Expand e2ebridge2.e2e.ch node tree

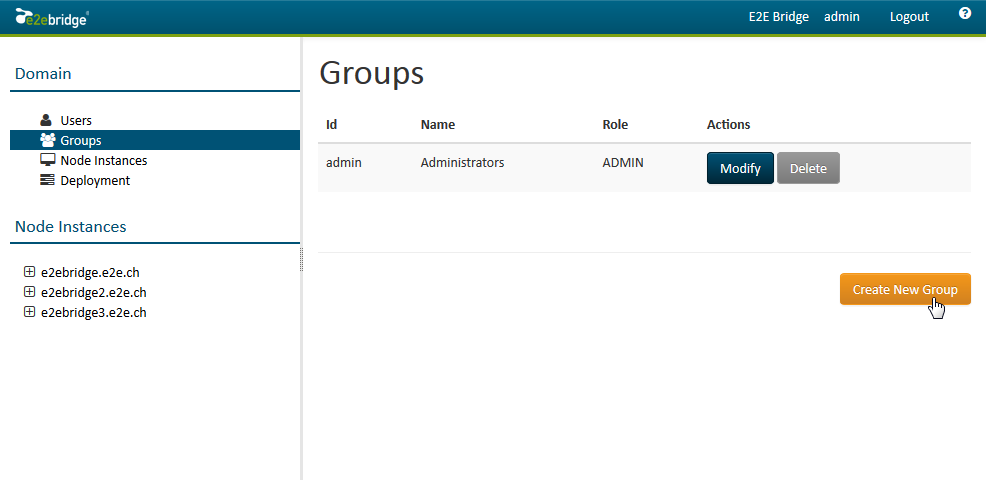pyautogui.click(x=29, y=292)
